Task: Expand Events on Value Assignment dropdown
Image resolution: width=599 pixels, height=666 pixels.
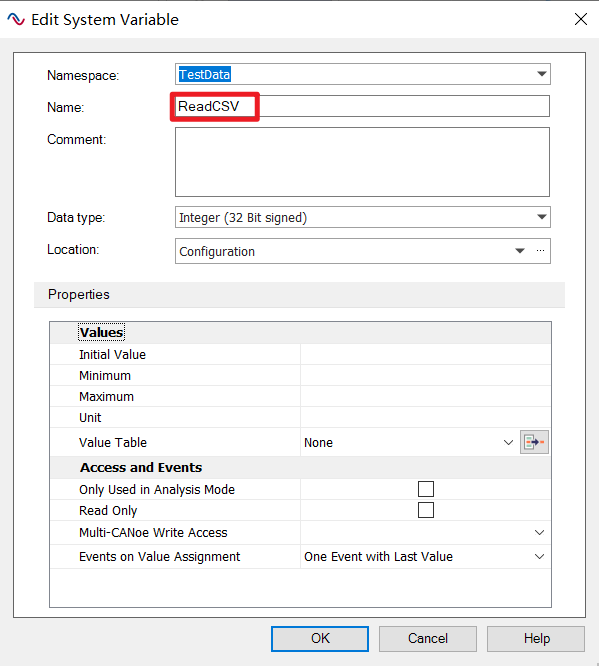Action: tap(539, 556)
